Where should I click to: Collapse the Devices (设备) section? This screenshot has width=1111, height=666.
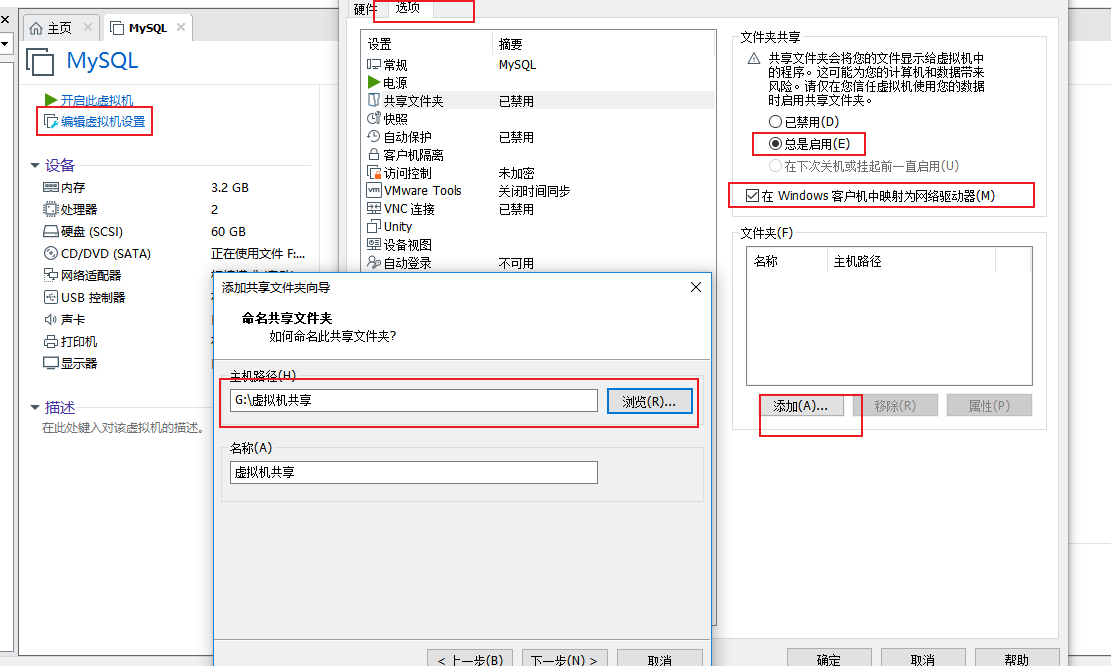pyautogui.click(x=35, y=166)
